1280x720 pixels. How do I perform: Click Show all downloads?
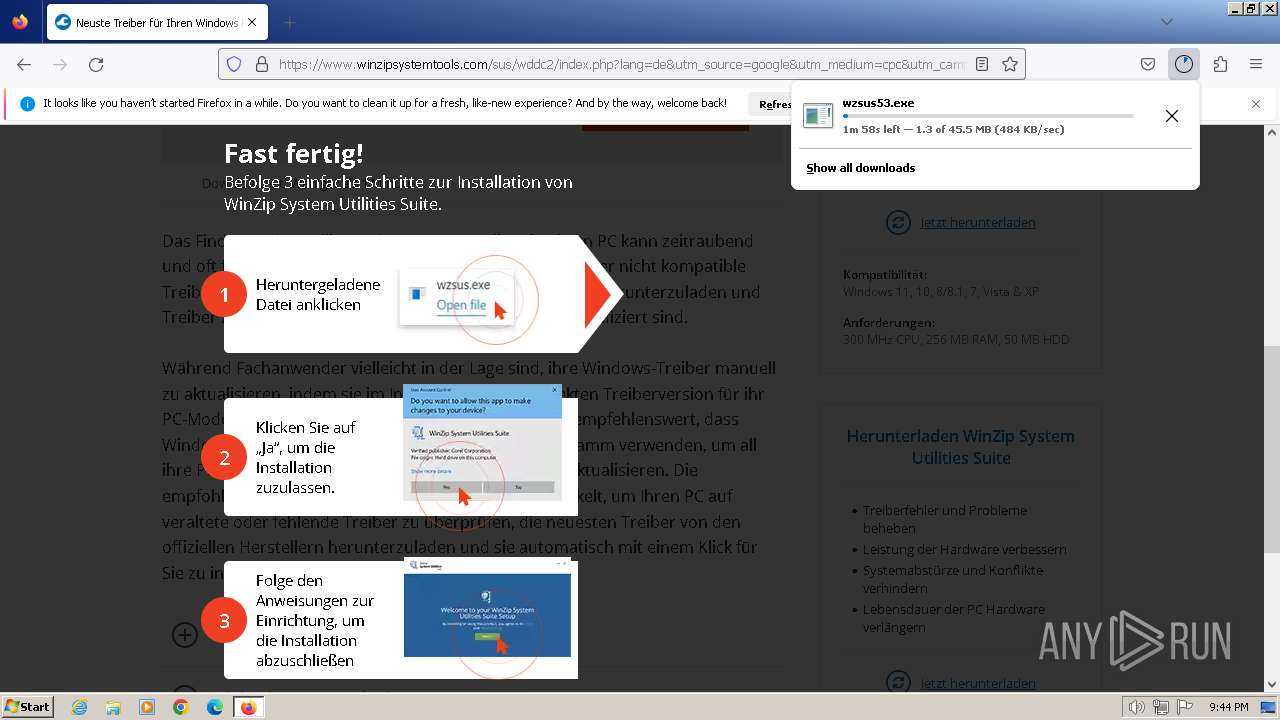[861, 168]
